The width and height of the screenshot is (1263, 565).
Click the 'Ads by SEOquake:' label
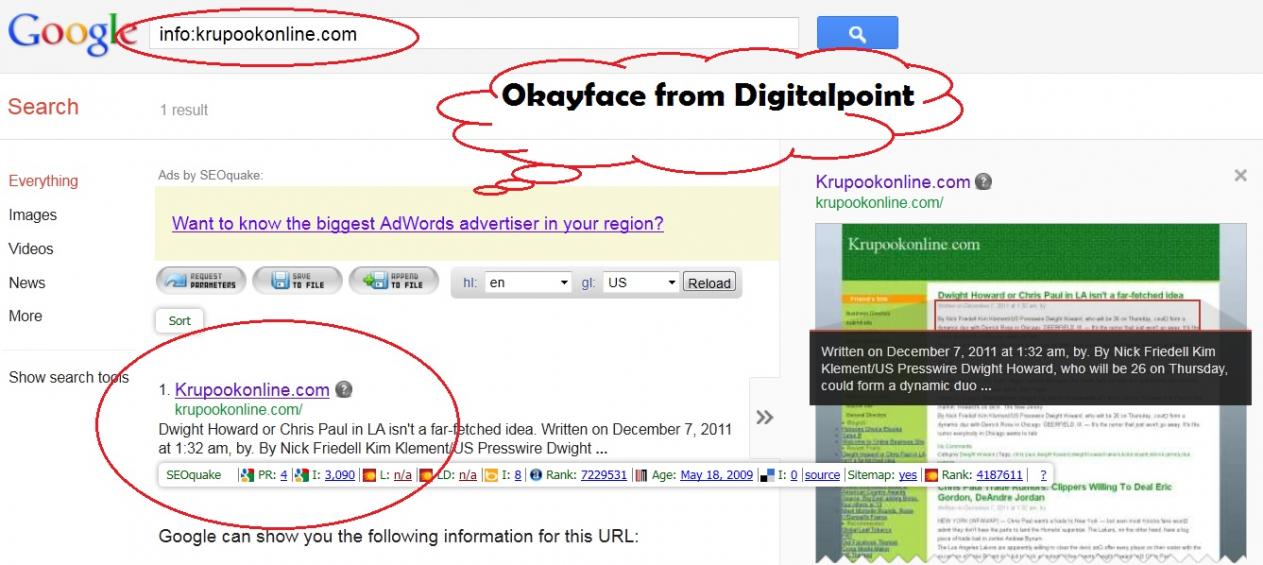coord(210,175)
